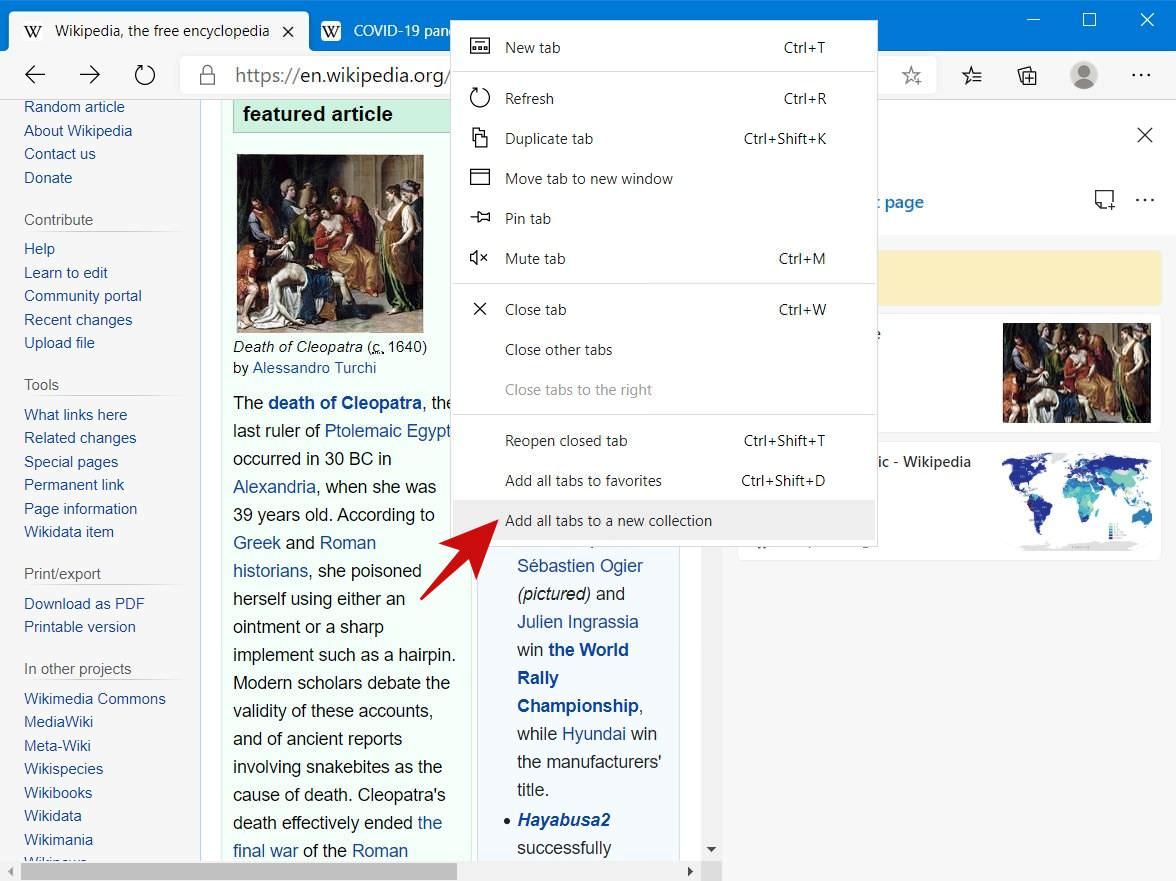Open the Wikispecies link
Viewport: 1176px width, 881px height.
pos(64,769)
